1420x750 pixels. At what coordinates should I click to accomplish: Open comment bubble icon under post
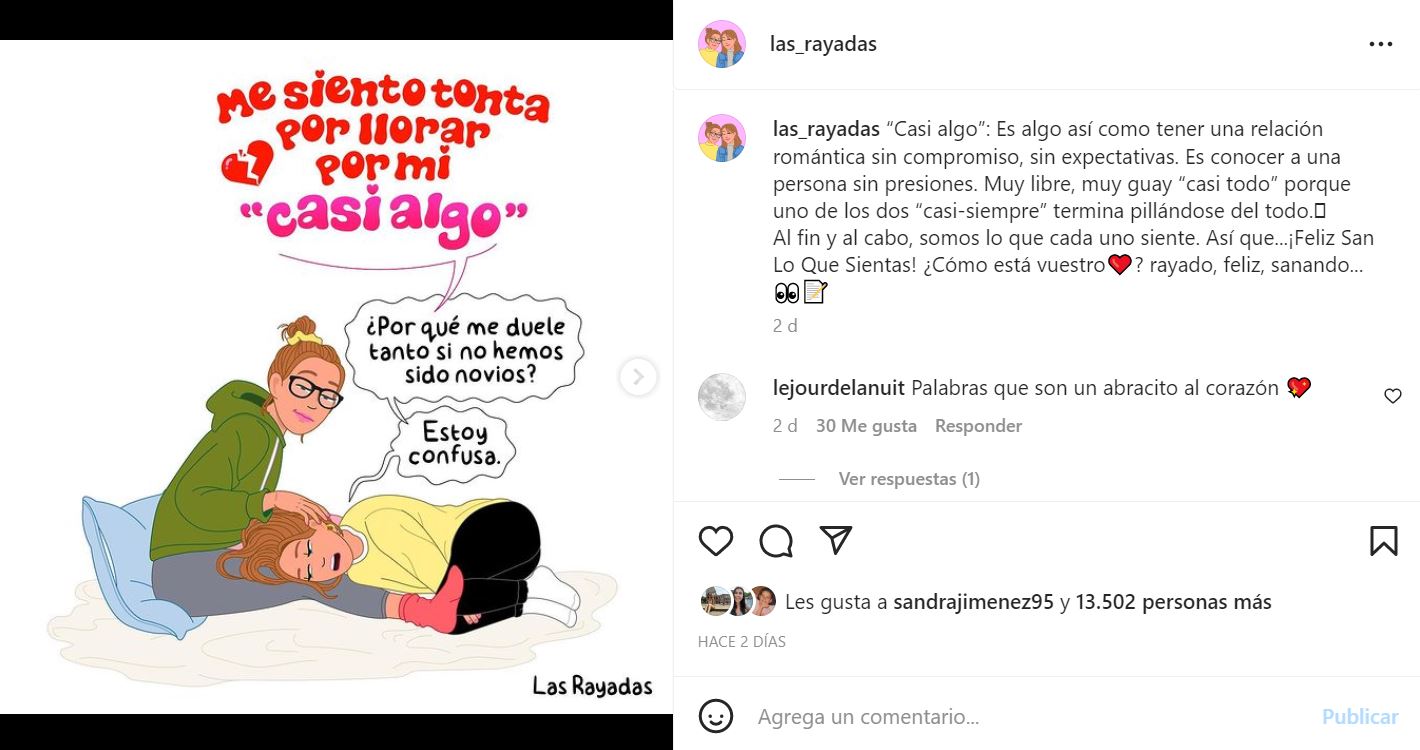[x=776, y=541]
